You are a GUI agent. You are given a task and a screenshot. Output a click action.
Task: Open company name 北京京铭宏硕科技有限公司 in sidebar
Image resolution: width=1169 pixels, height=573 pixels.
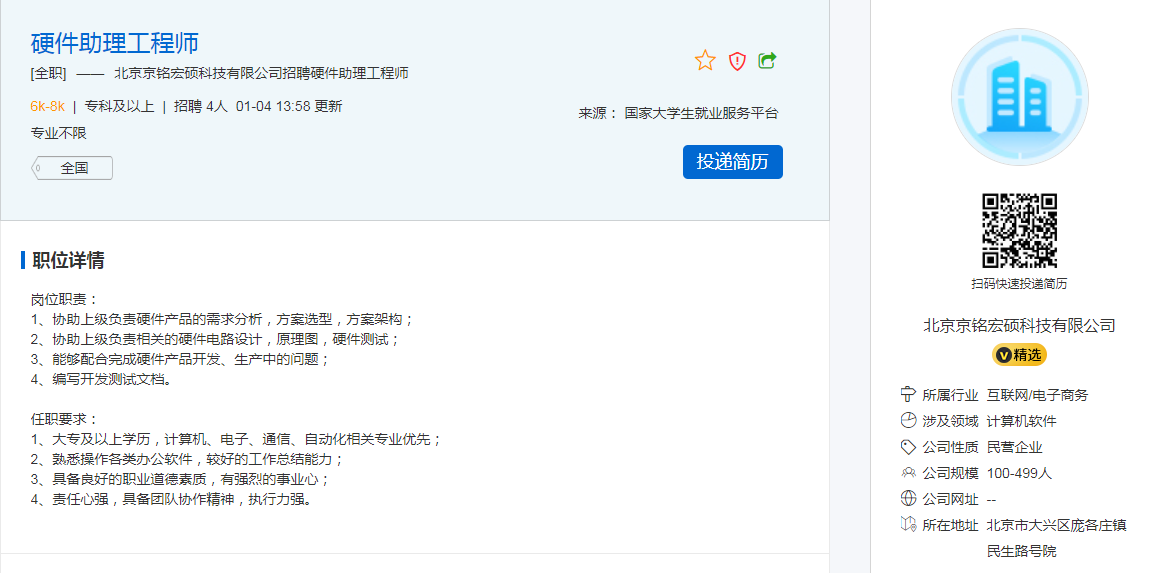(1019, 326)
